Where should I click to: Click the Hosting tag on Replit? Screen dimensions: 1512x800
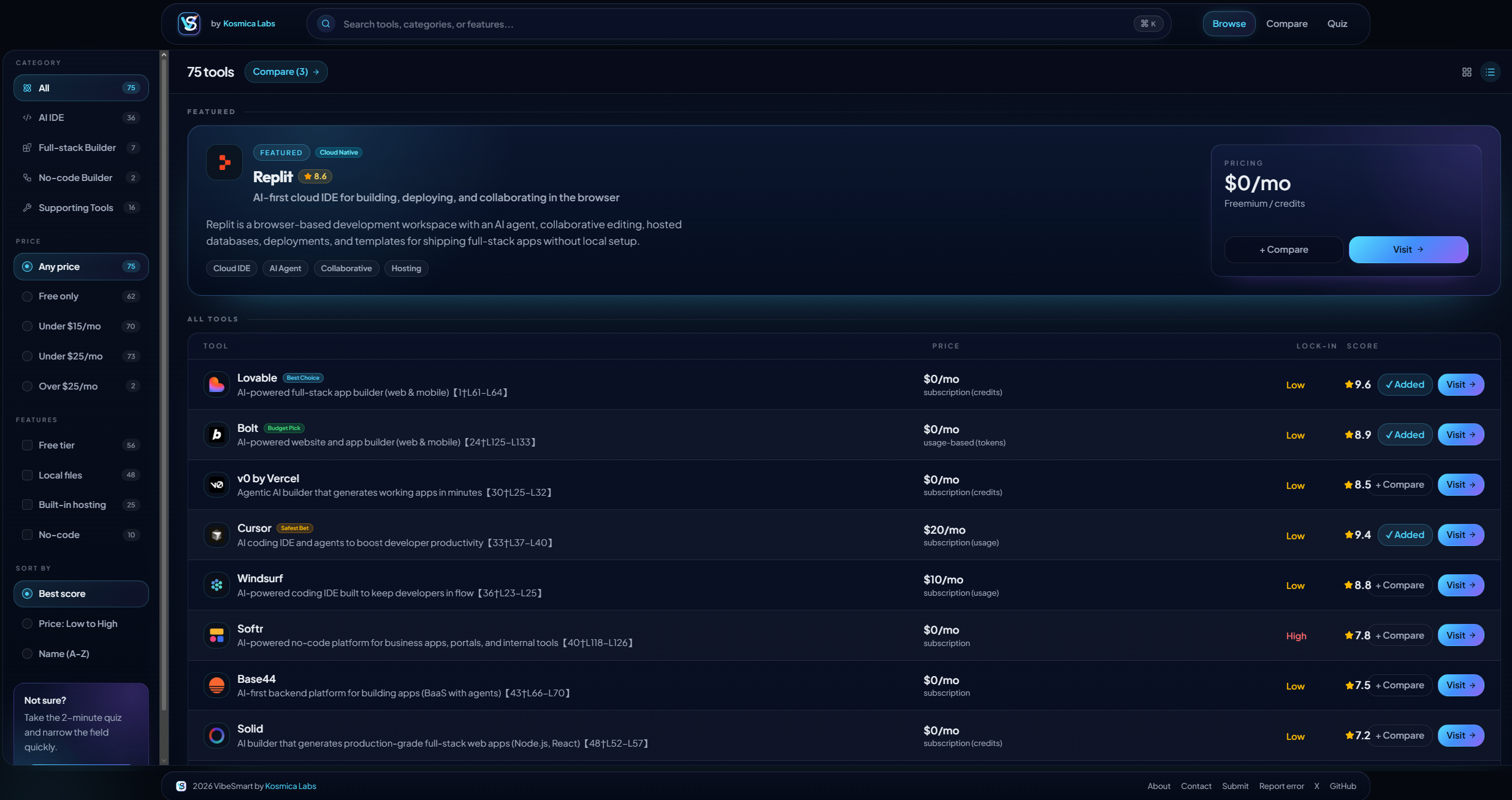click(406, 269)
